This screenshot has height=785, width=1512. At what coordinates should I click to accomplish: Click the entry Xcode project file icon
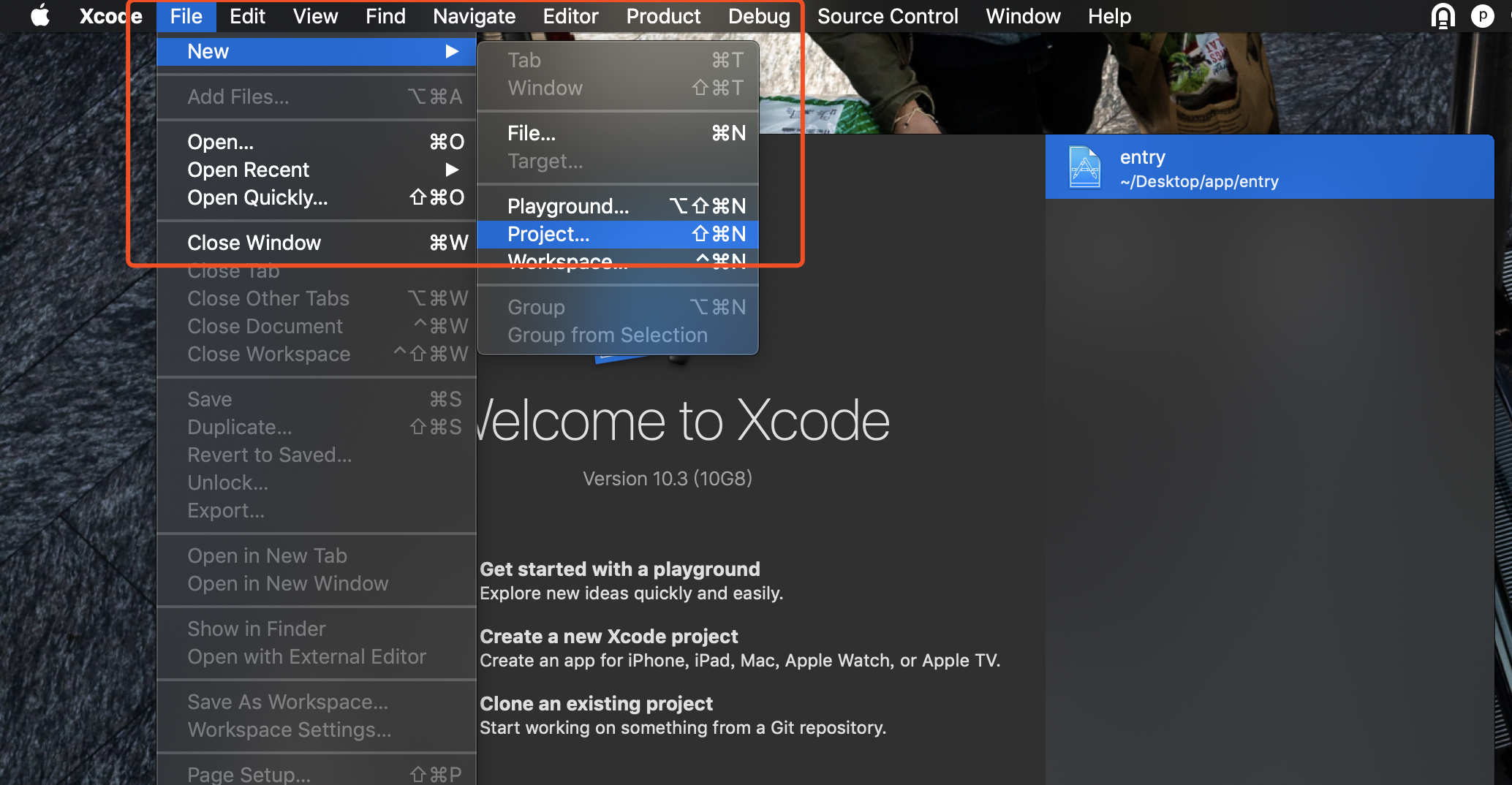[x=1084, y=167]
